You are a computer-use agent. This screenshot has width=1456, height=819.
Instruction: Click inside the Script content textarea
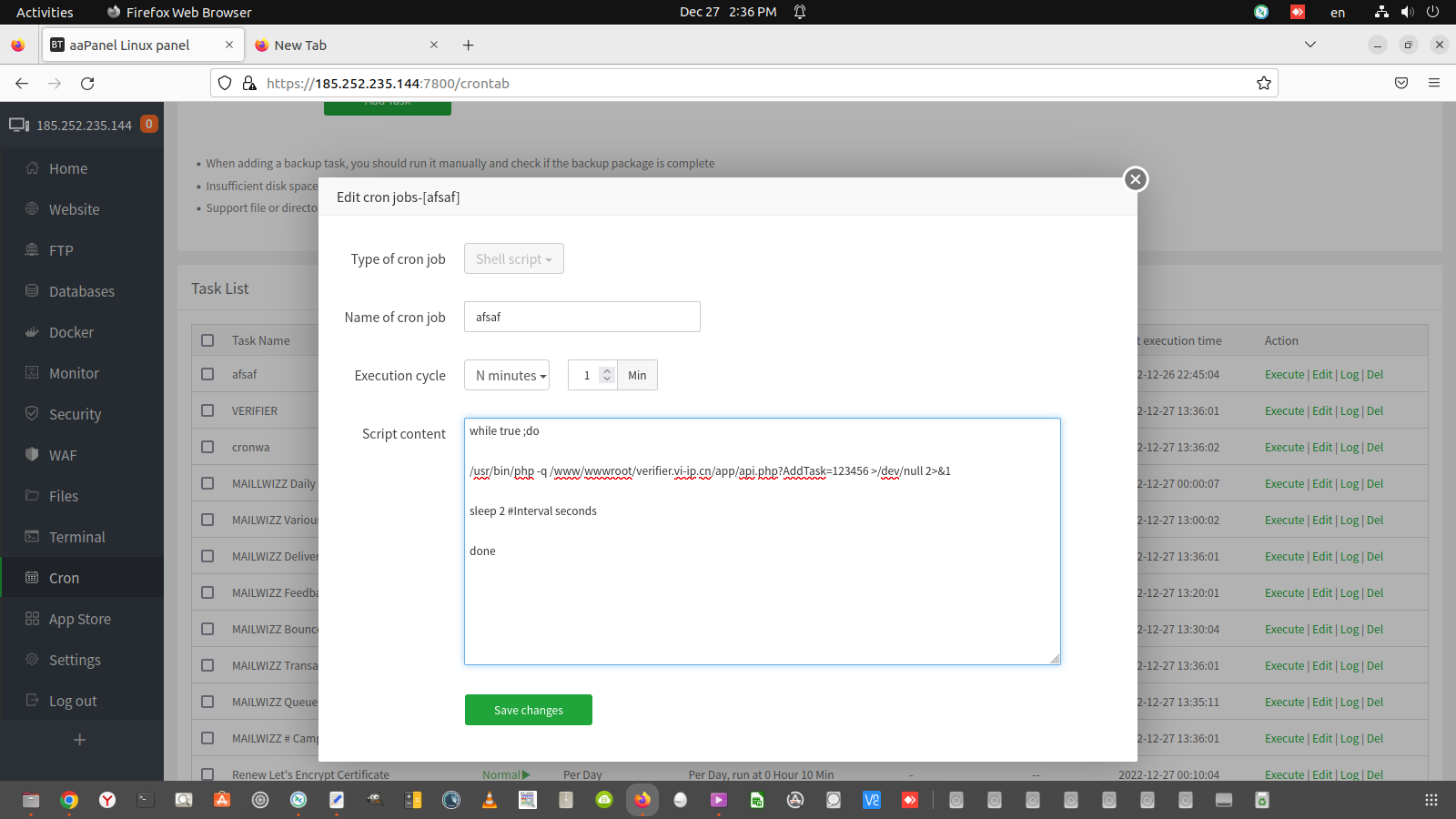pyautogui.click(x=763, y=541)
